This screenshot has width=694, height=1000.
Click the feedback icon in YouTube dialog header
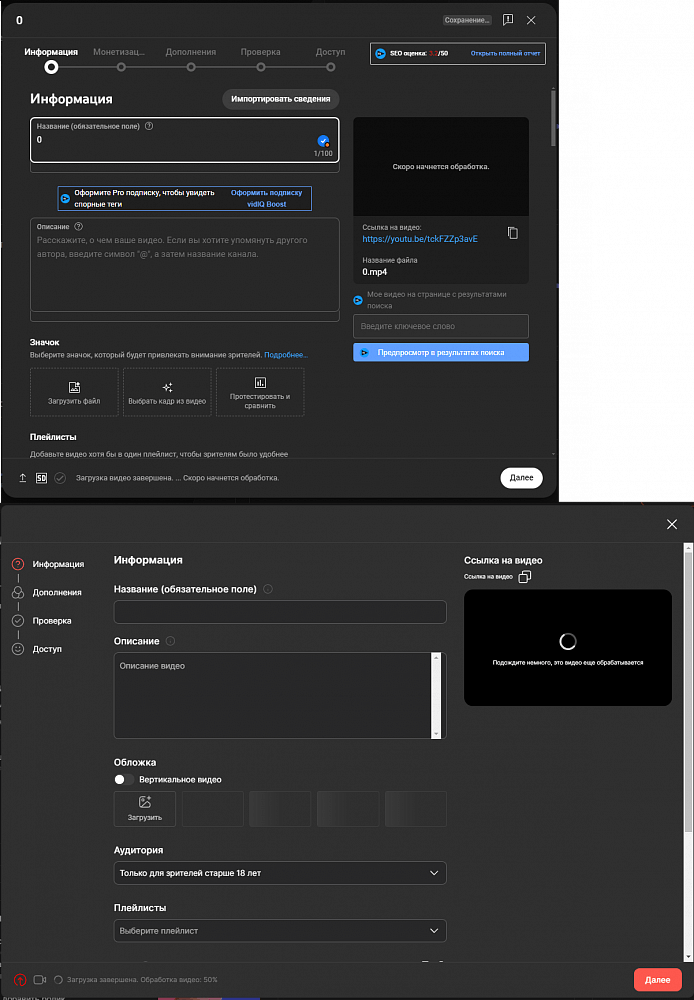pos(508,20)
